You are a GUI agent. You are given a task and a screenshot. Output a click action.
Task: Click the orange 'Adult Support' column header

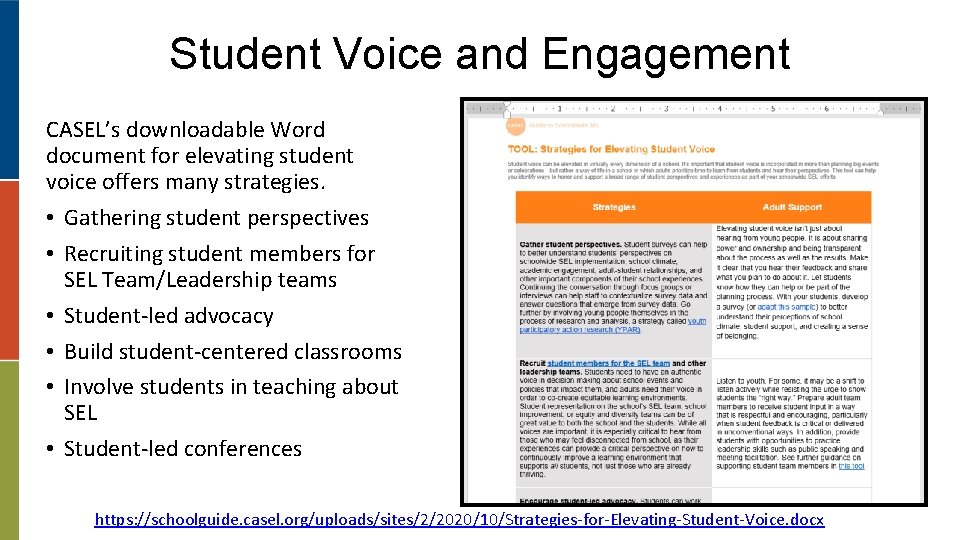coord(792,207)
